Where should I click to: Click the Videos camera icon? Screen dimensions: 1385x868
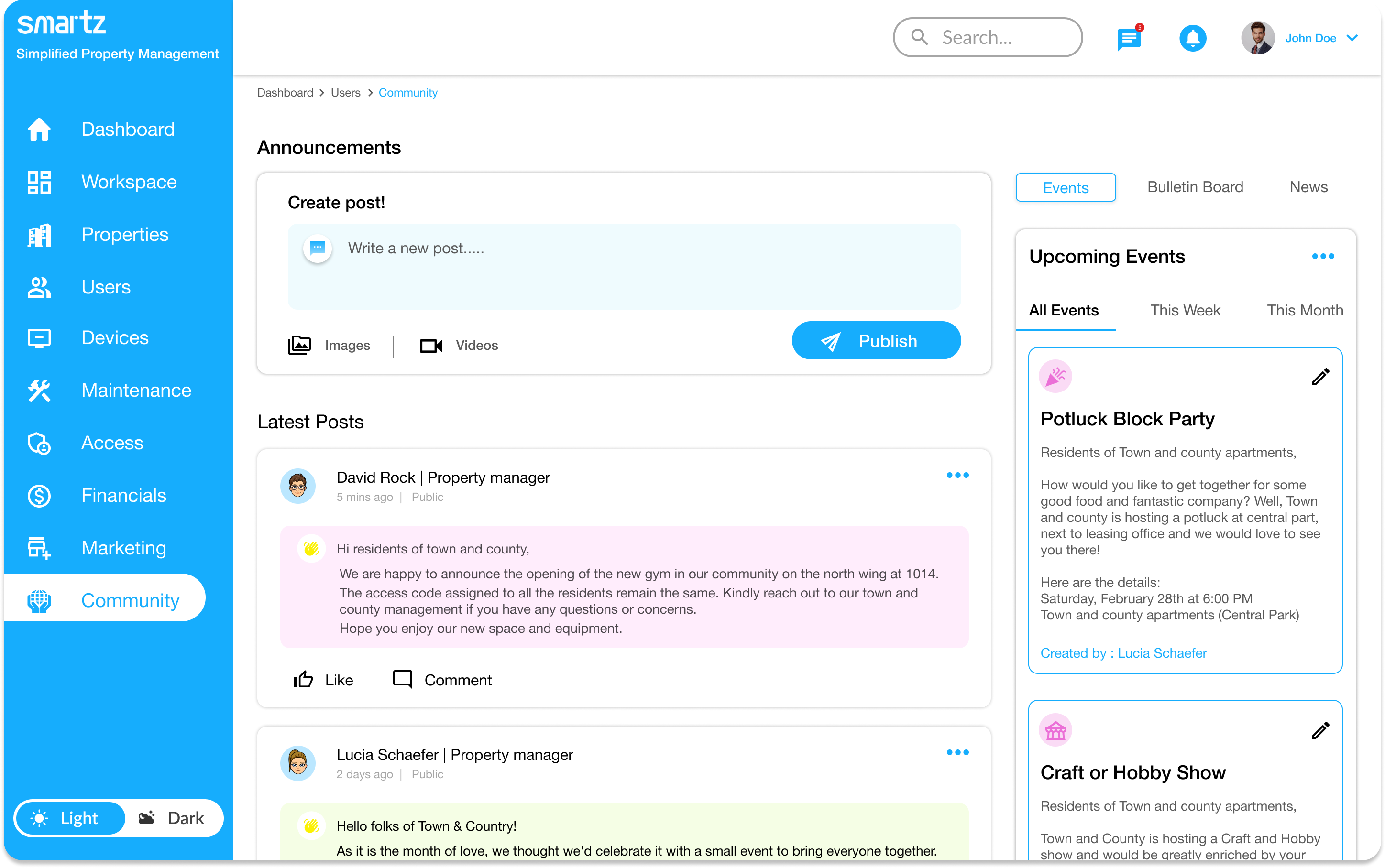coord(430,346)
